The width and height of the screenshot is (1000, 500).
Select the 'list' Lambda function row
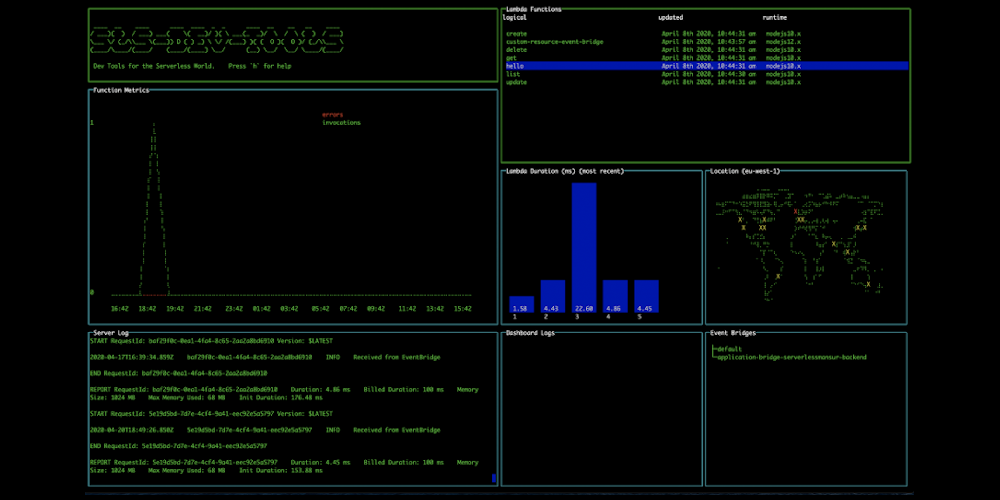pyautogui.click(x=706, y=74)
